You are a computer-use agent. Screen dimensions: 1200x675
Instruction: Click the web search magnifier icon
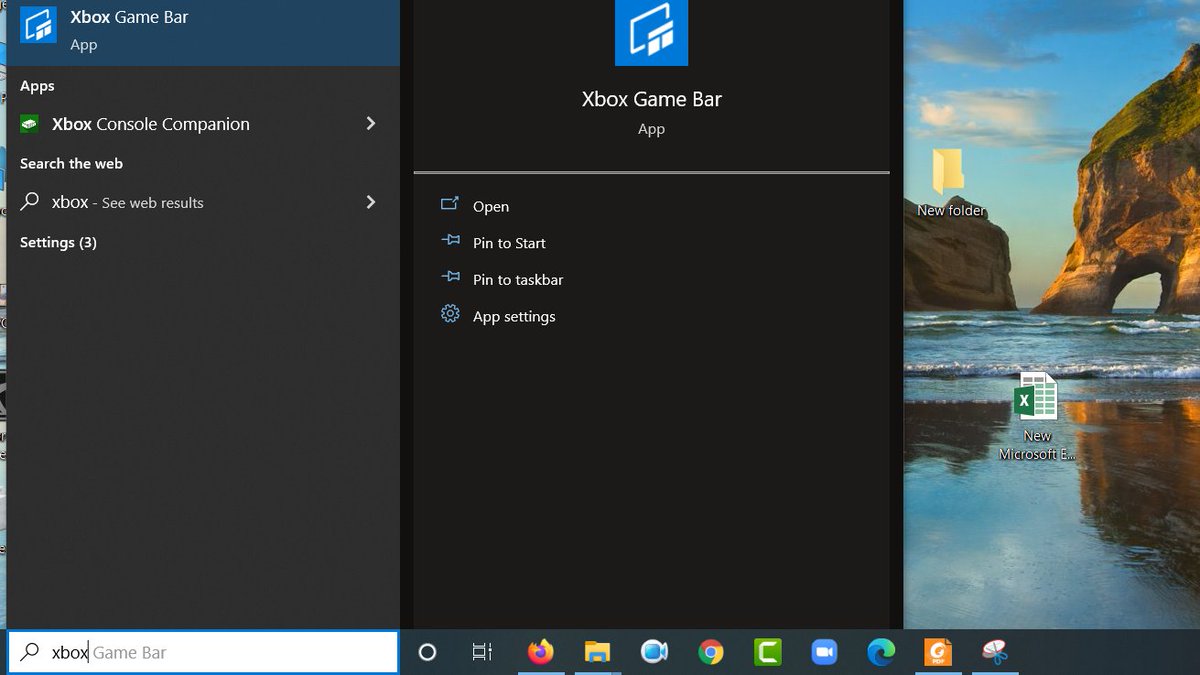point(30,202)
